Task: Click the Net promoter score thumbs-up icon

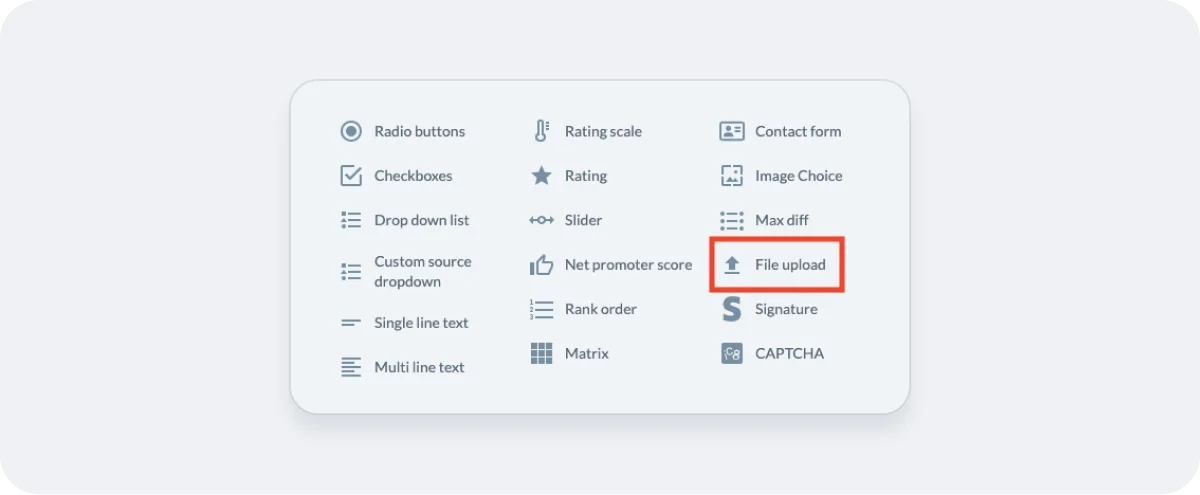Action: pyautogui.click(x=541, y=265)
